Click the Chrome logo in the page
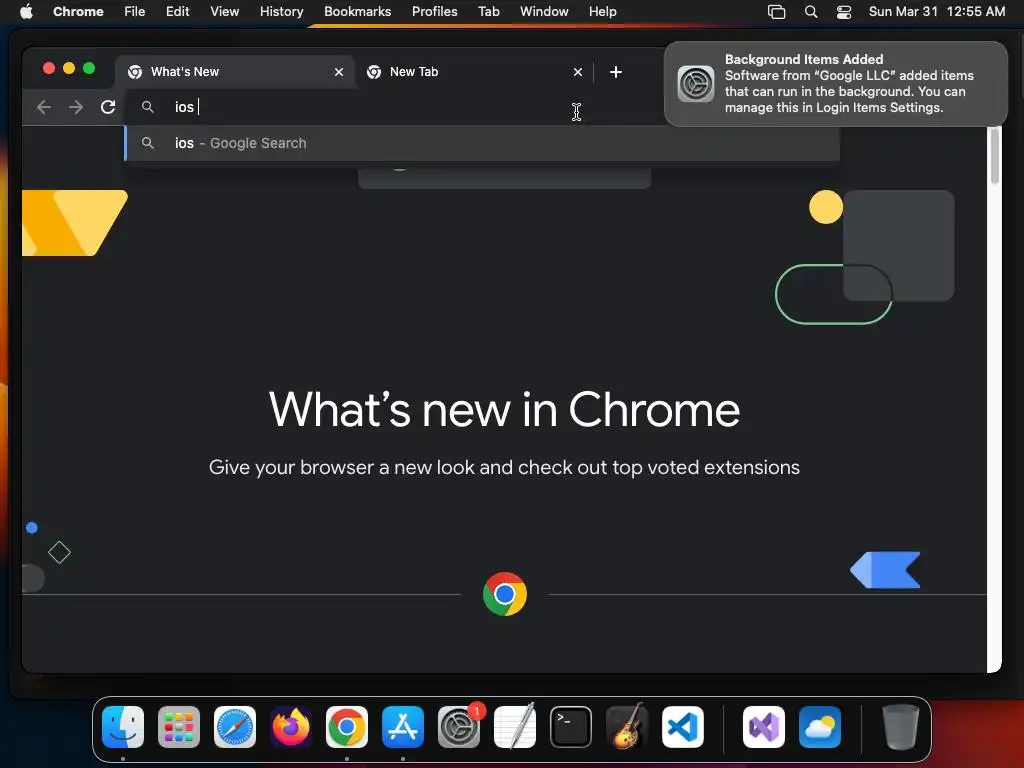The image size is (1024, 768). click(505, 594)
